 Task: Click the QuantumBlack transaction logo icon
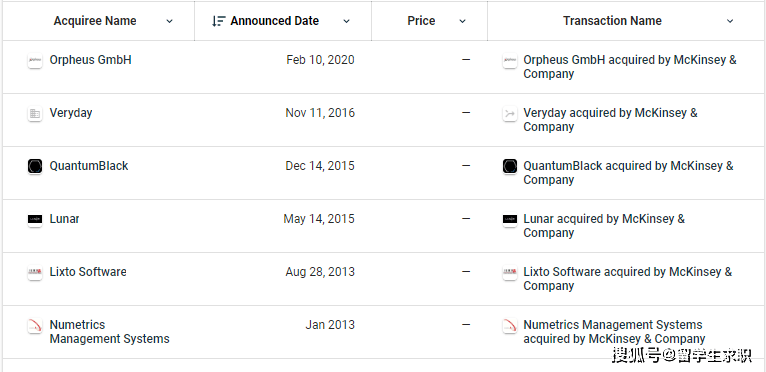(x=510, y=167)
